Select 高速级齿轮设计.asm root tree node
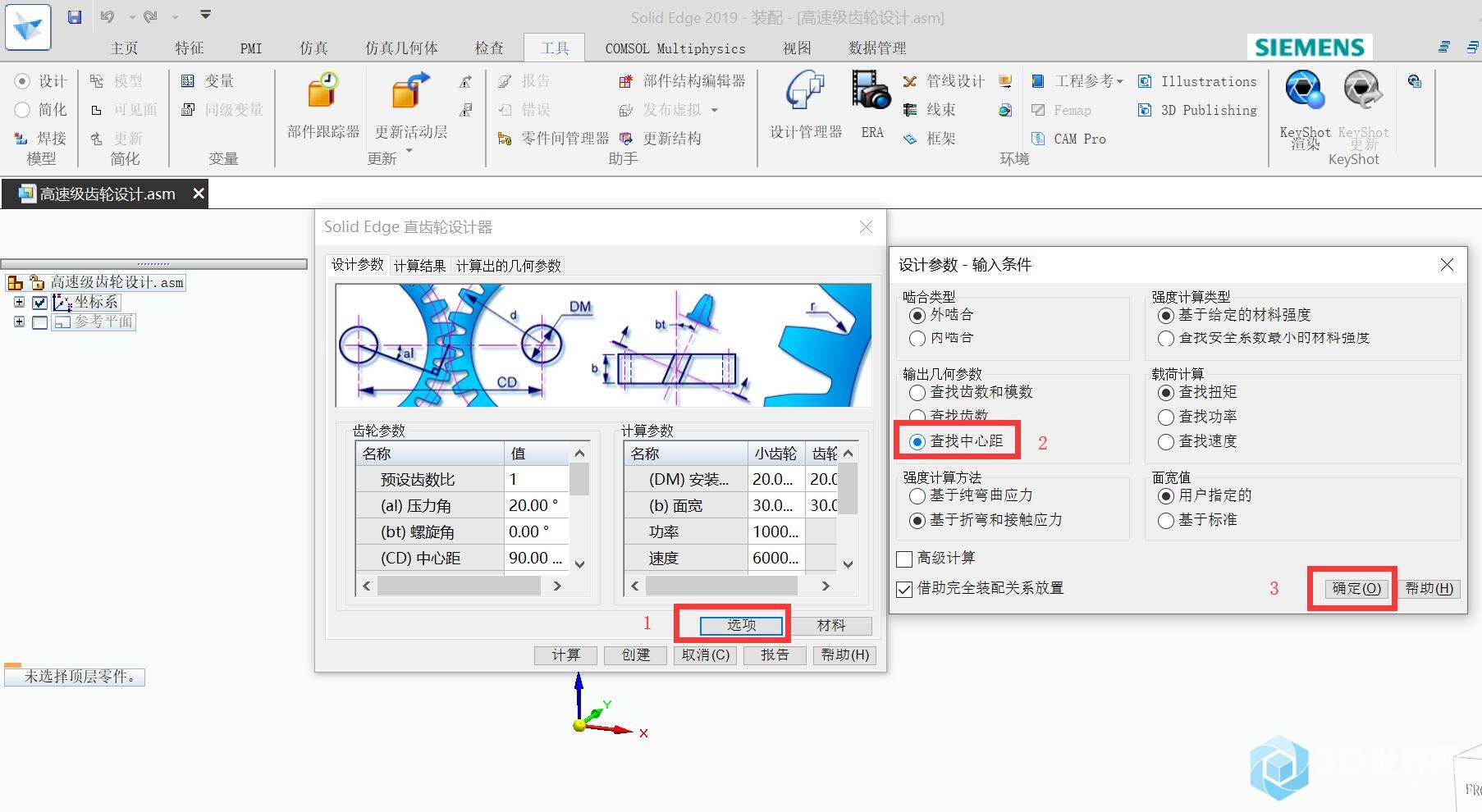 pyautogui.click(x=117, y=282)
